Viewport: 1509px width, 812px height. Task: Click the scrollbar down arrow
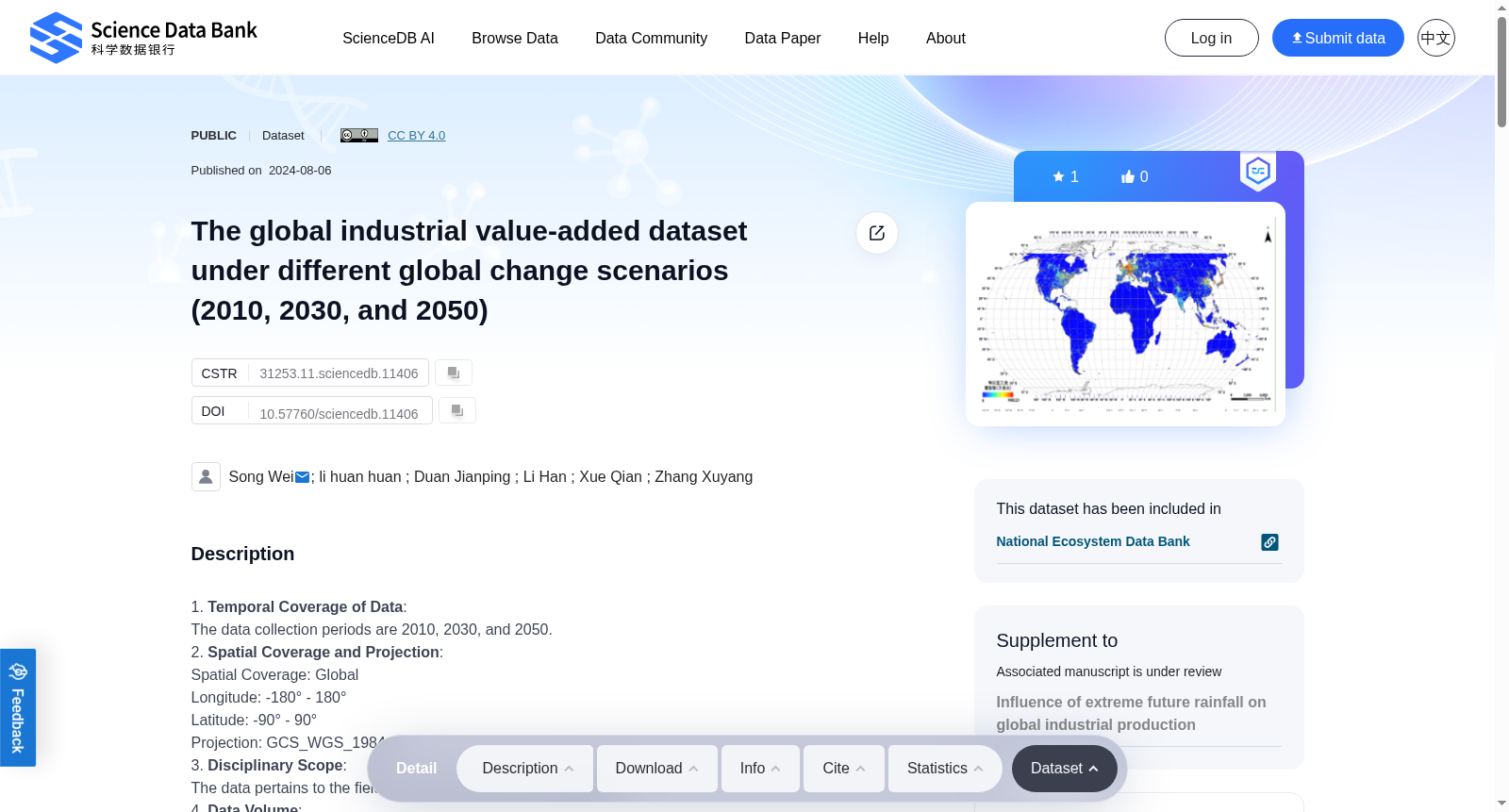click(1501, 804)
